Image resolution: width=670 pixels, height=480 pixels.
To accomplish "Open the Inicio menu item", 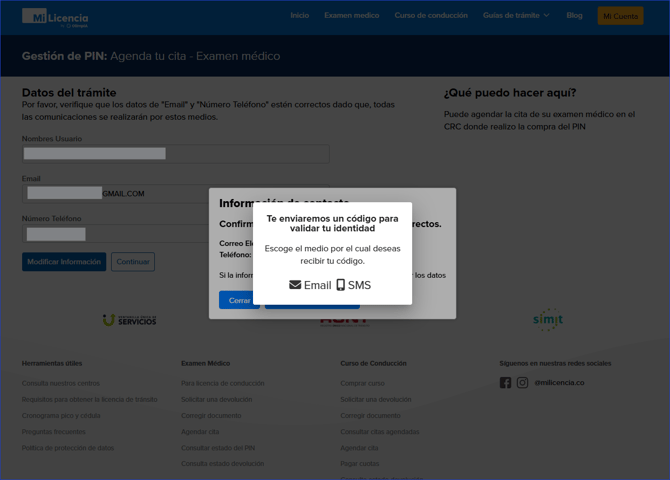I will 299,16.
